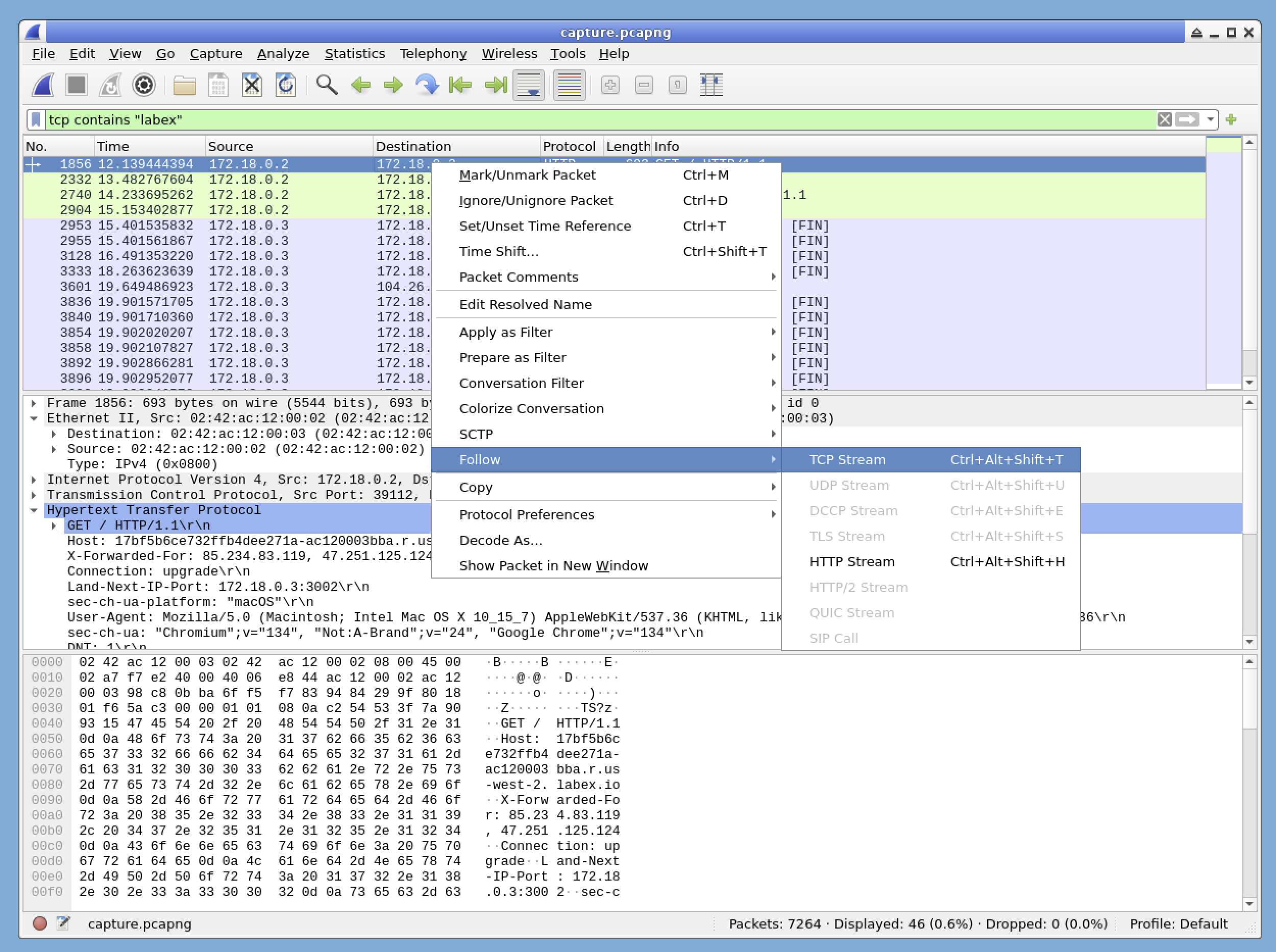Toggle auto-scroll to bottom during capture
This screenshot has width=1276, height=952.
(x=528, y=85)
